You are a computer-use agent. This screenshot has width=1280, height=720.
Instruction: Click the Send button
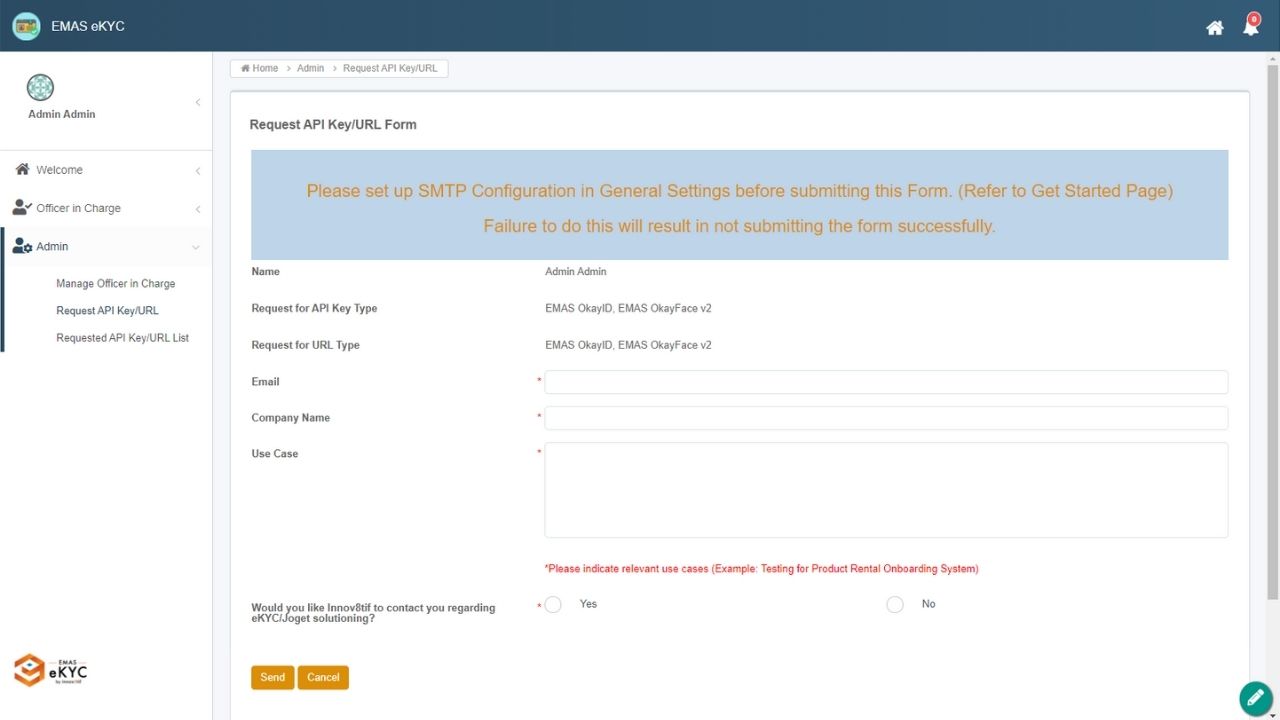click(x=272, y=677)
